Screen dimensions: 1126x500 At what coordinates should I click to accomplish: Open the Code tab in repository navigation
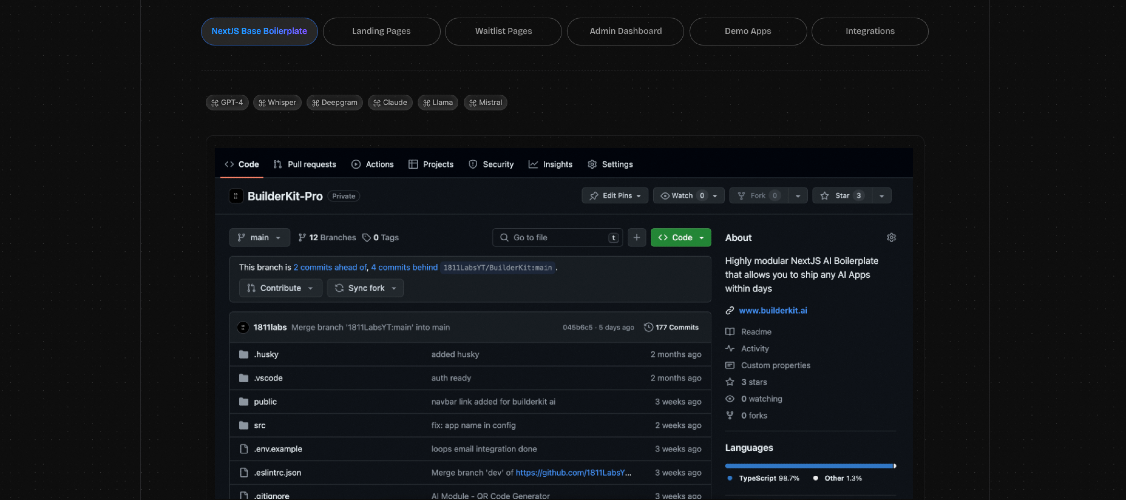[x=242, y=165]
